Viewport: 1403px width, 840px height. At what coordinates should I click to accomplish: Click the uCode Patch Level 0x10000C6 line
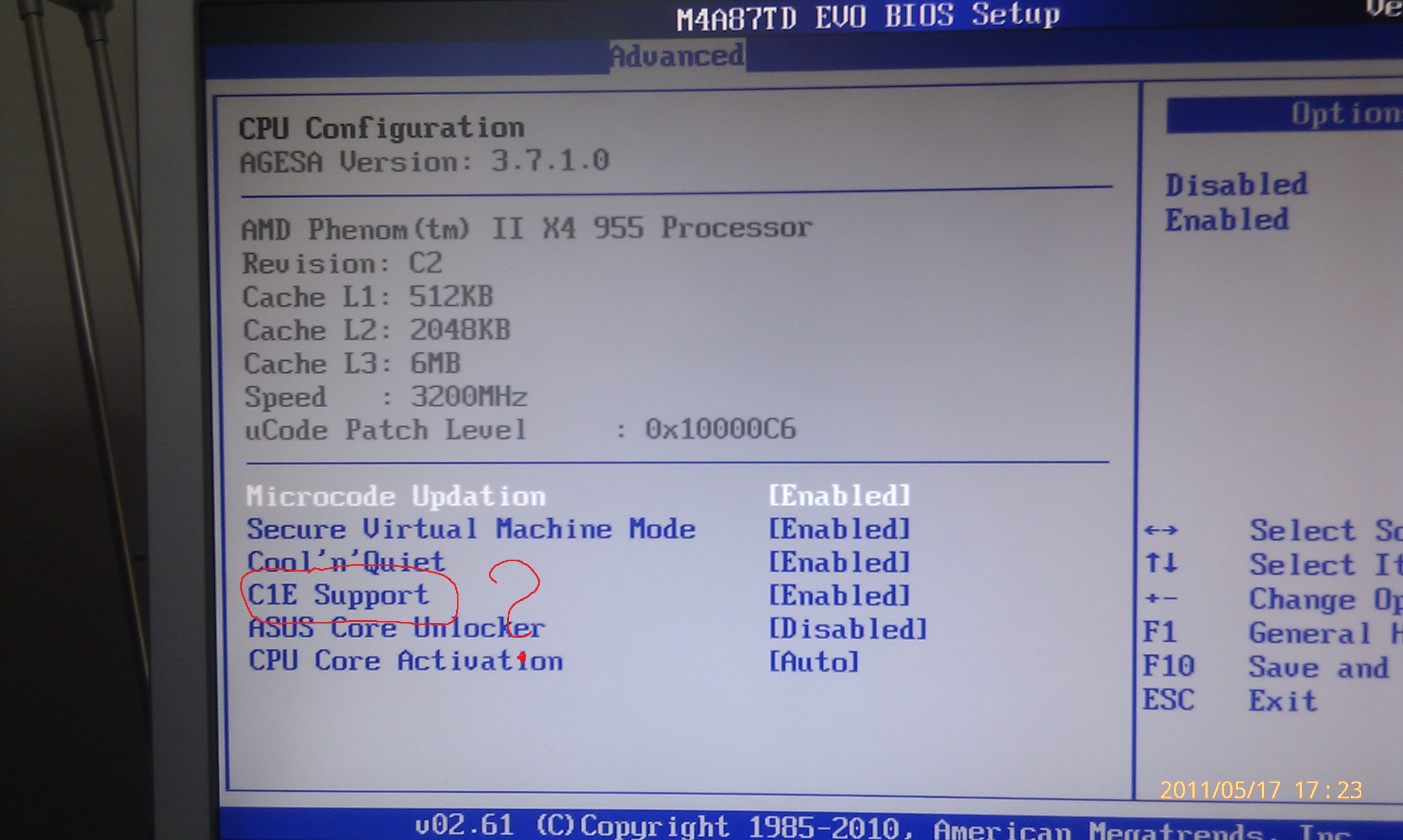coord(520,430)
